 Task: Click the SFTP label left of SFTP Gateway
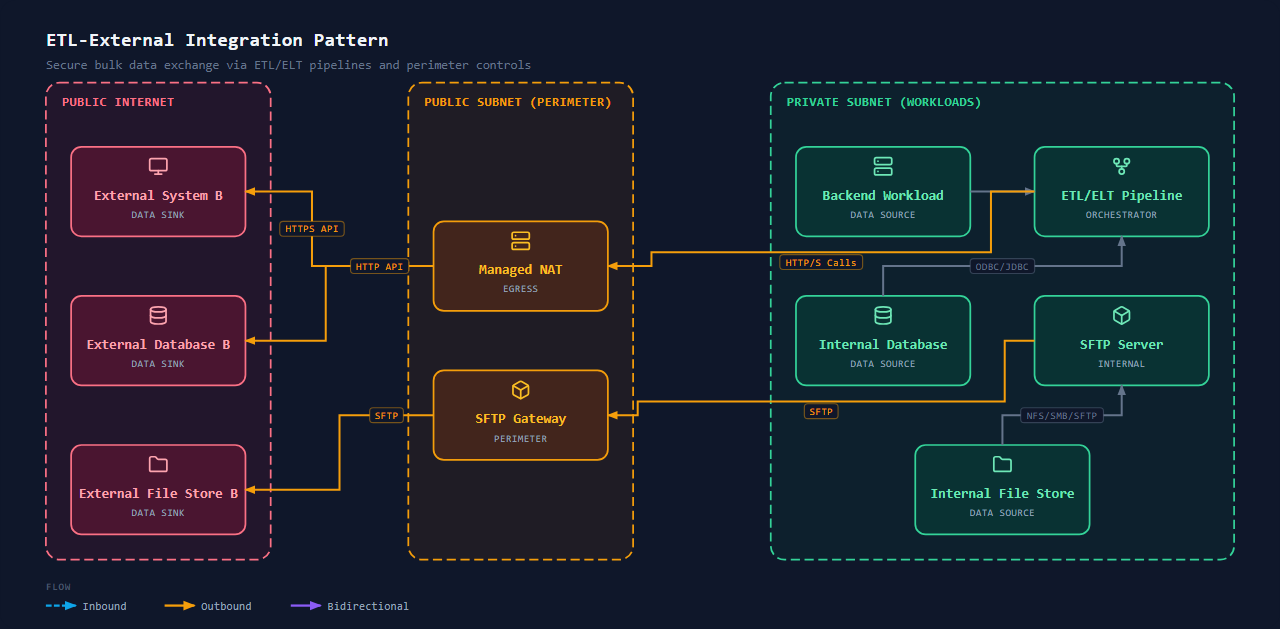pyautogui.click(x=386, y=415)
